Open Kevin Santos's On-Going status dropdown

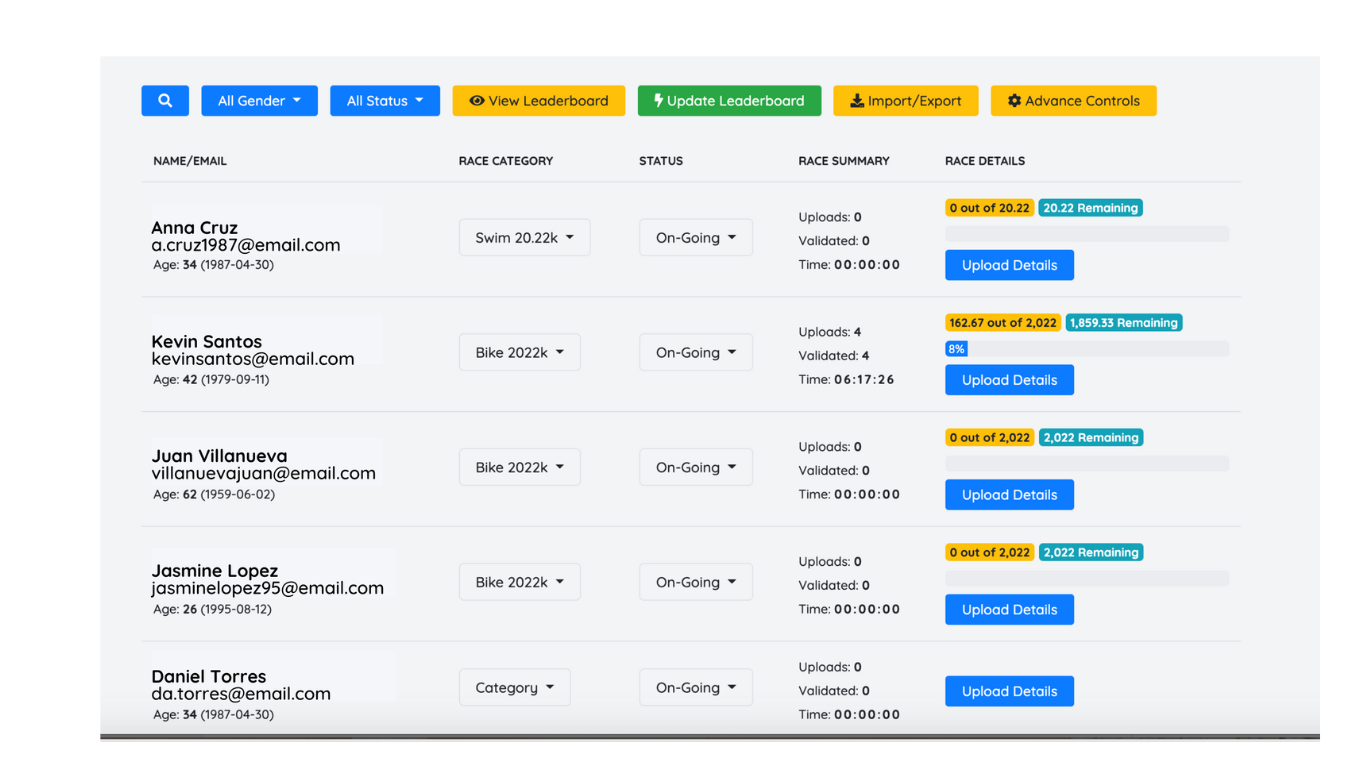point(696,353)
